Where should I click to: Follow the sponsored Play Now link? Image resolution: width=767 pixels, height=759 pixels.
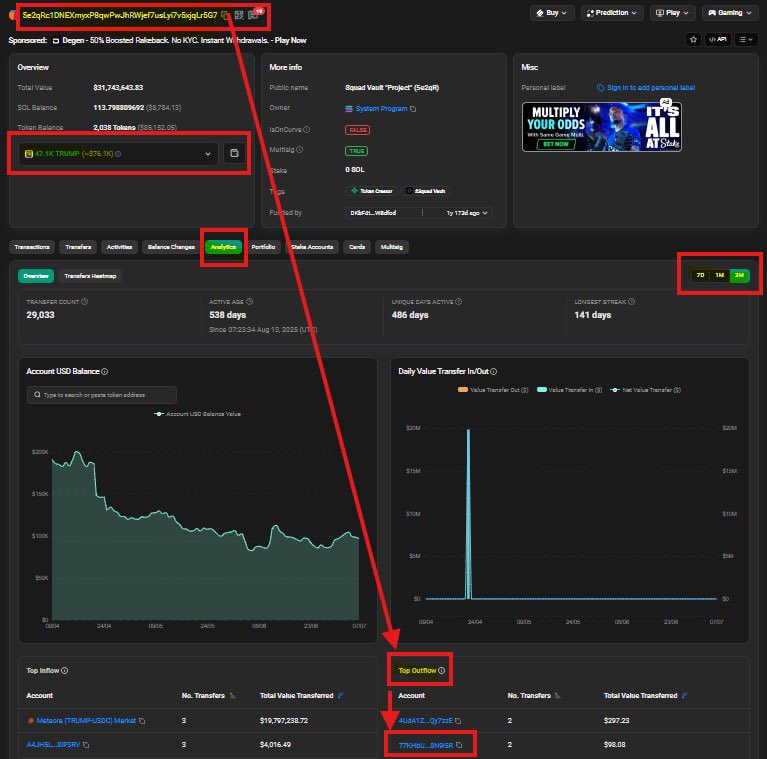coord(291,40)
